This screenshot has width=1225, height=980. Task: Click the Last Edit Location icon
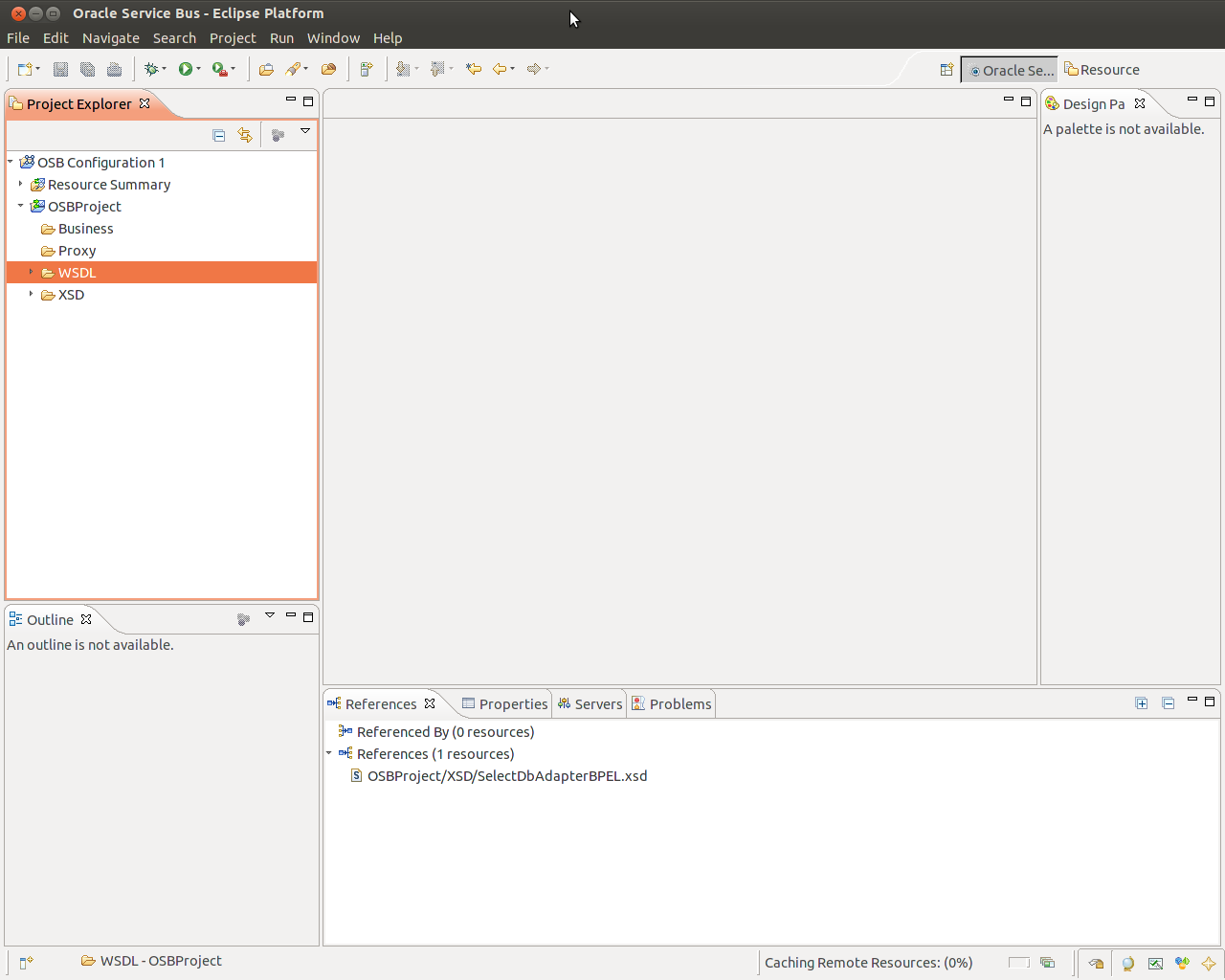point(473,69)
